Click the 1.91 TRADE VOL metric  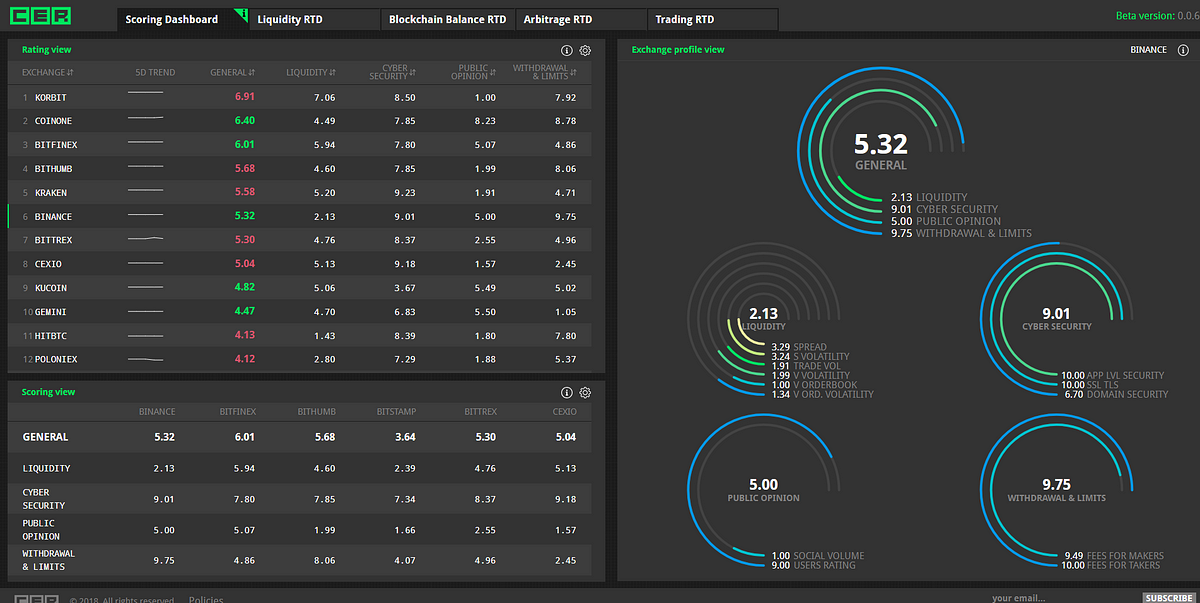click(x=808, y=366)
